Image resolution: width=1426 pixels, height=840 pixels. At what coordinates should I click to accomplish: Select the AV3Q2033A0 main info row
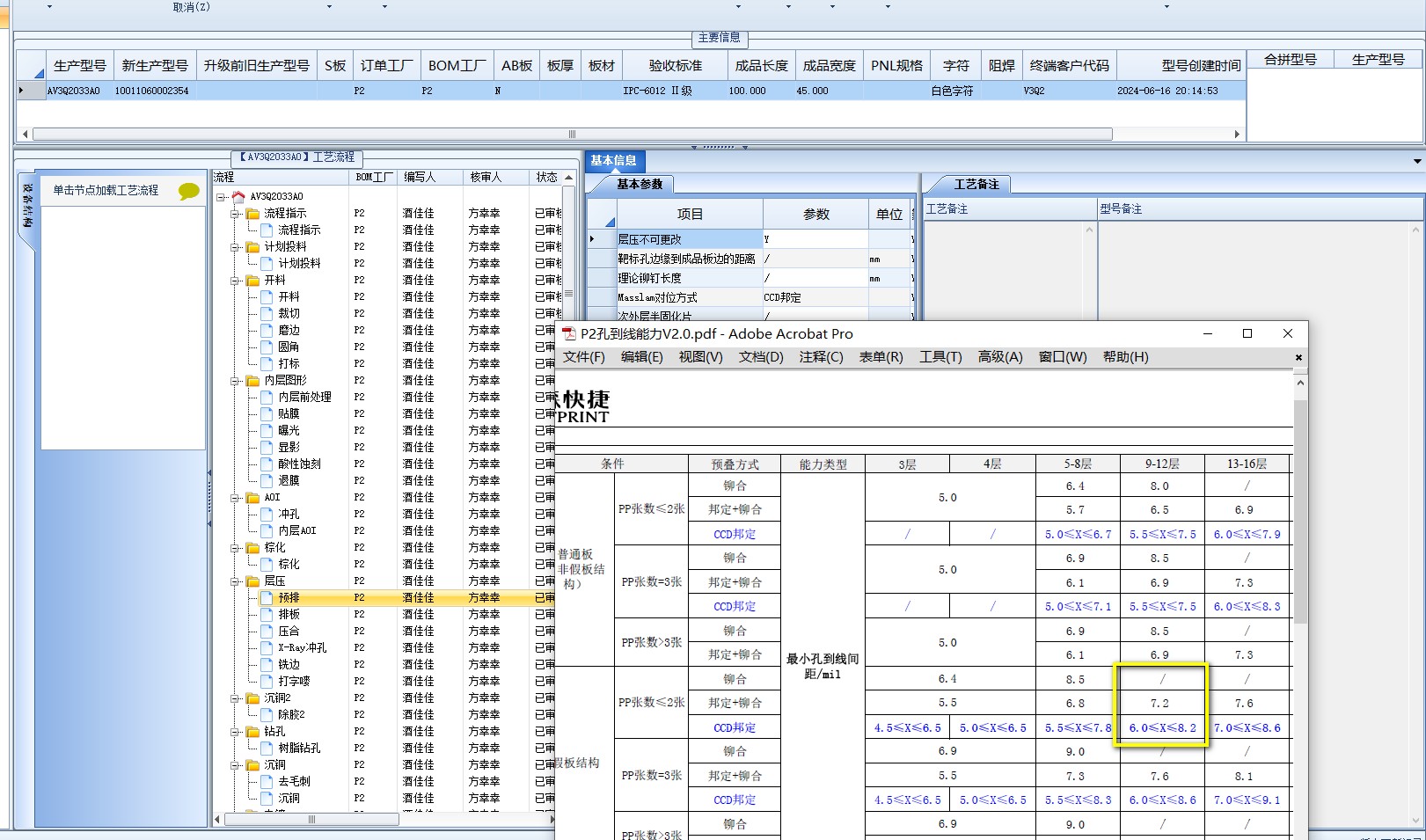click(631, 91)
